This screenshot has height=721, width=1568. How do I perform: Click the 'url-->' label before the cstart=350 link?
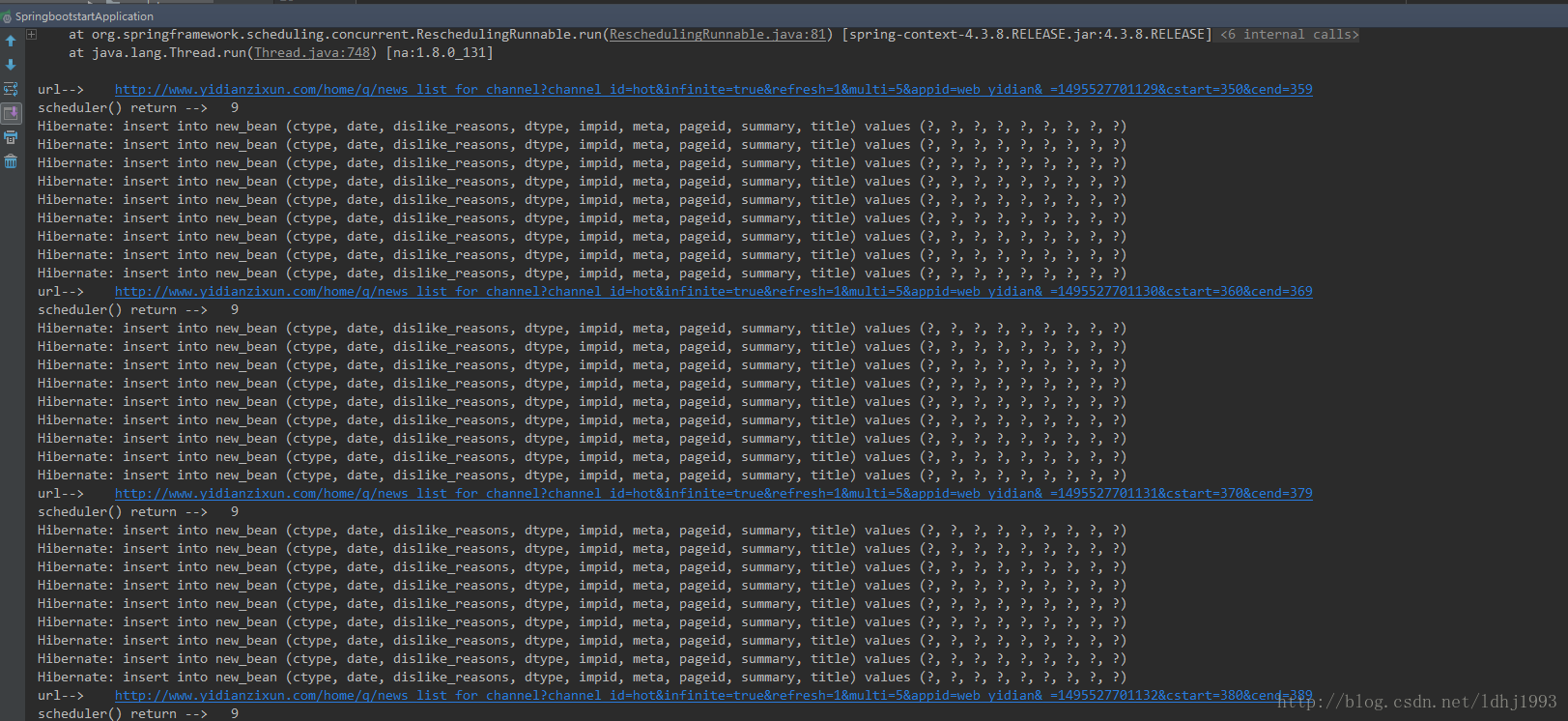point(61,90)
